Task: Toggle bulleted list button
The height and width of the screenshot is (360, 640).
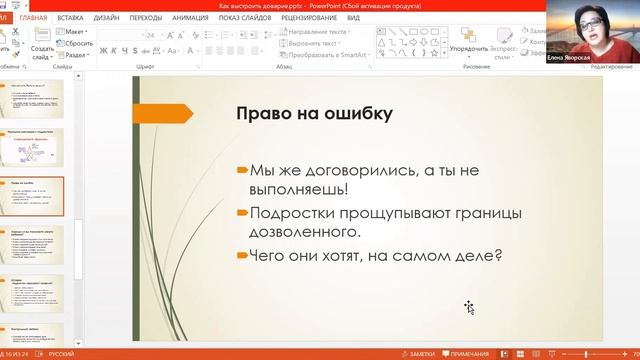Action: pyautogui.click(x=209, y=35)
